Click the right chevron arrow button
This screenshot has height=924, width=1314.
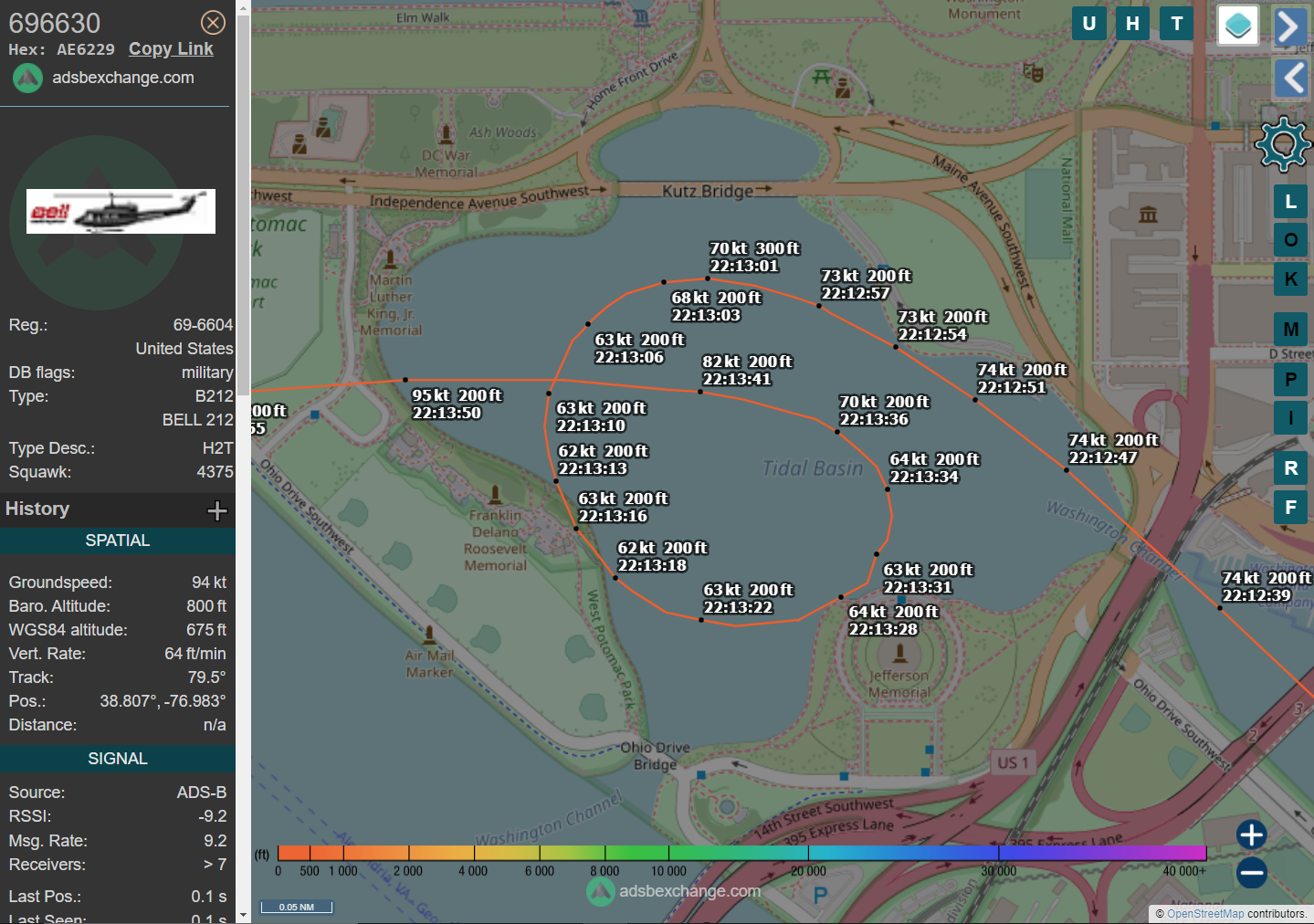point(1289,26)
